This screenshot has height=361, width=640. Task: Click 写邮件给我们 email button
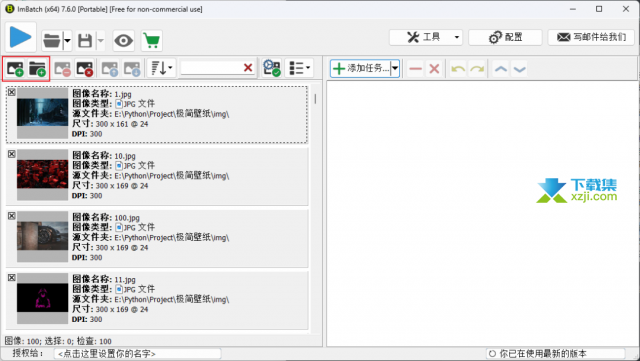(x=591, y=37)
